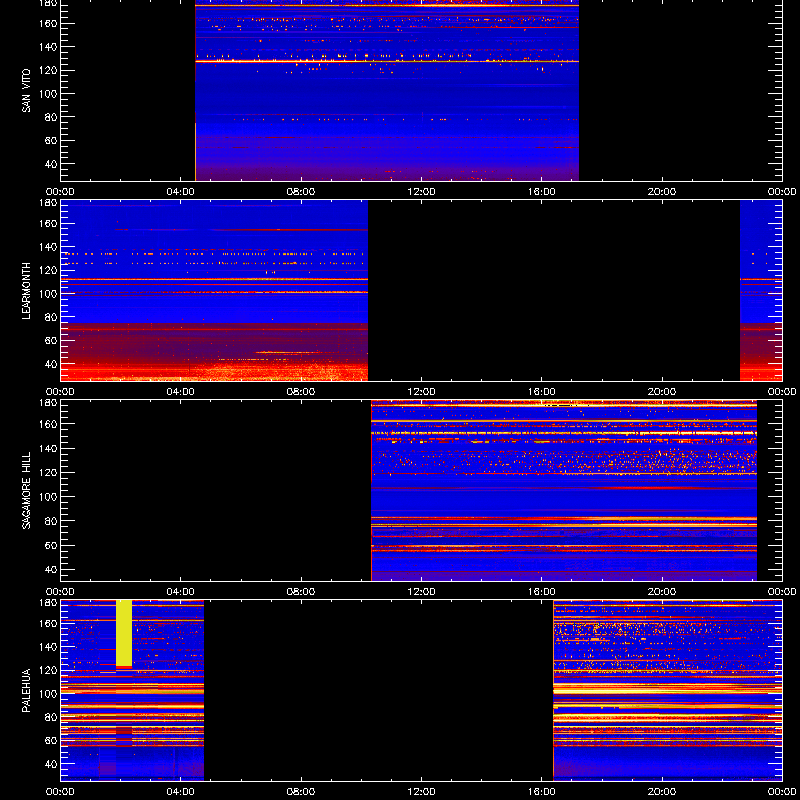Click the Sagamore Hill spectrogram data area
Viewport: 800px width, 800px height.
[564, 490]
